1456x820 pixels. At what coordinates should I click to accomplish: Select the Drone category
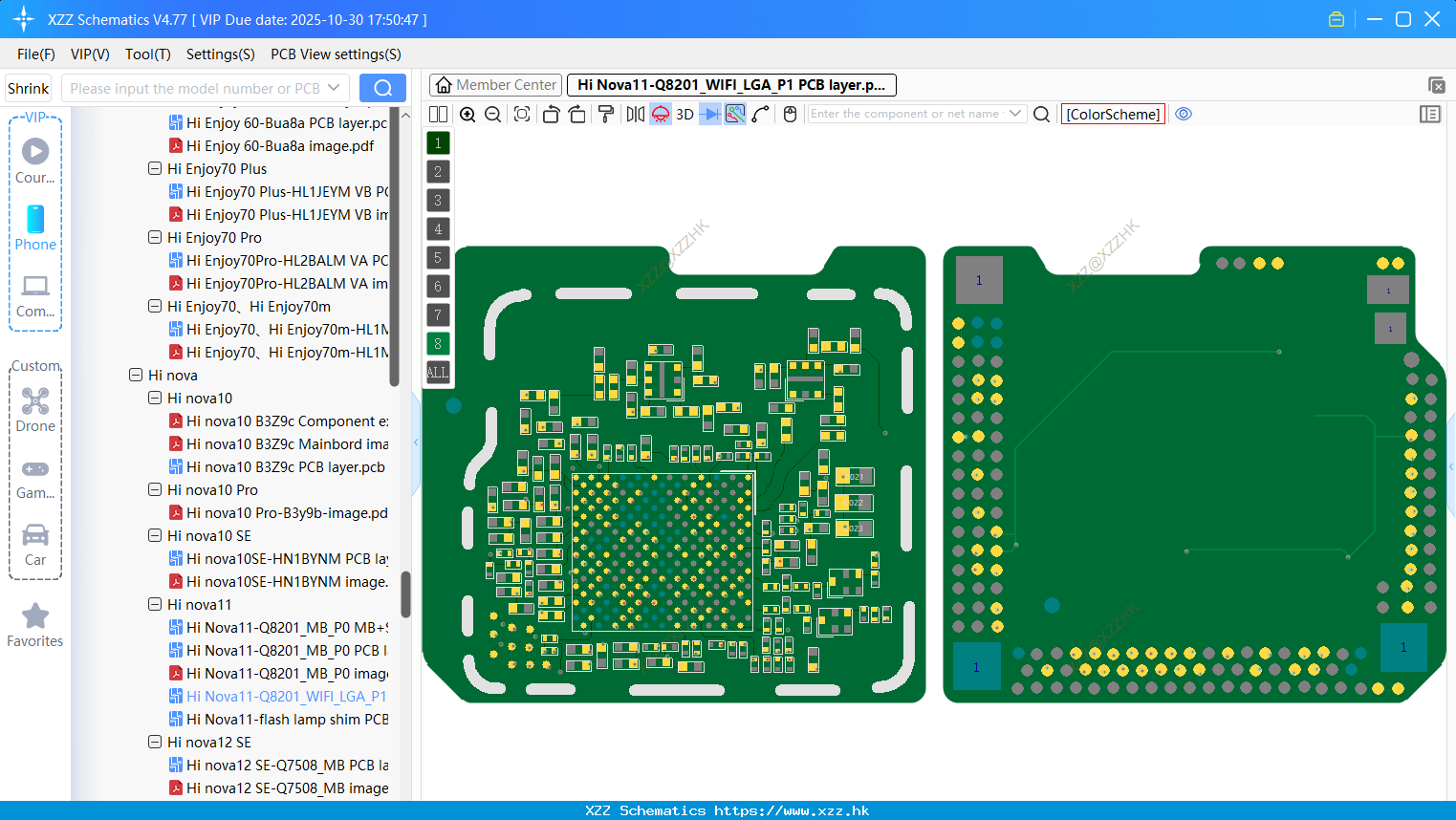(35, 409)
